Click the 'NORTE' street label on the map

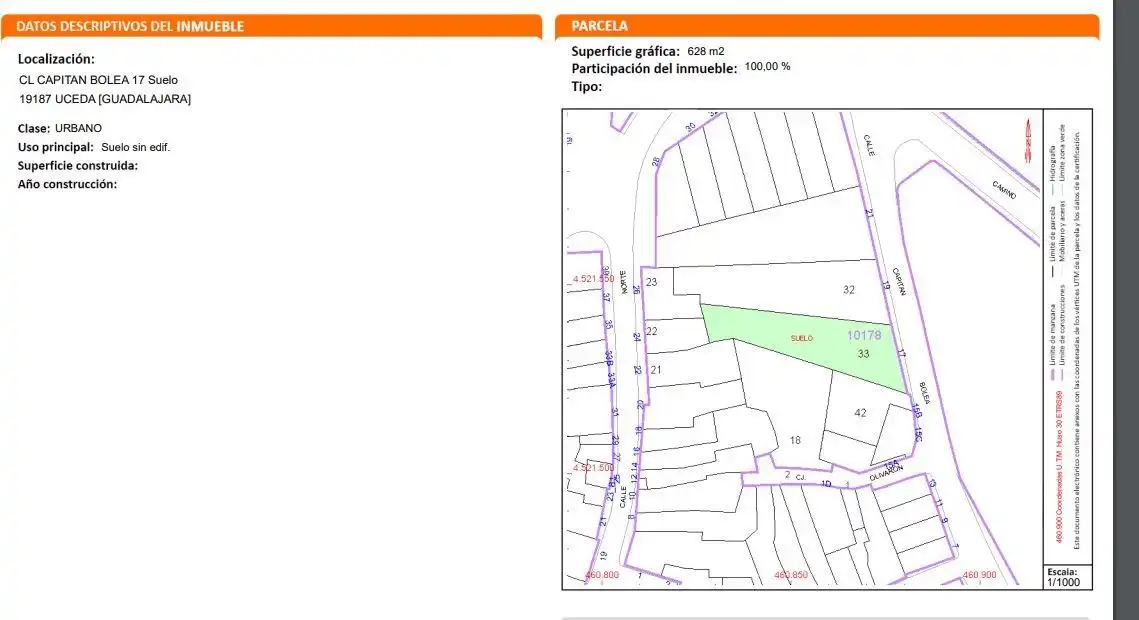(x=624, y=282)
